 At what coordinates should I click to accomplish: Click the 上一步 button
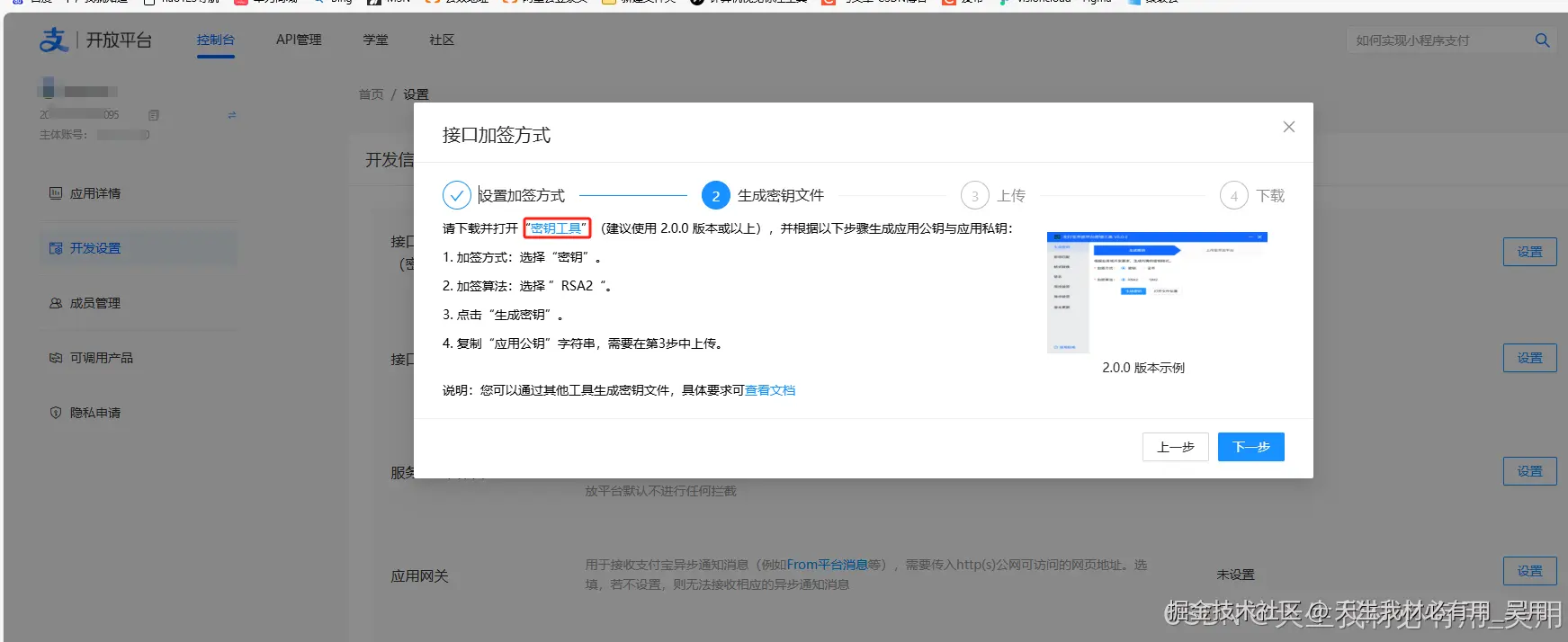tap(1176, 447)
